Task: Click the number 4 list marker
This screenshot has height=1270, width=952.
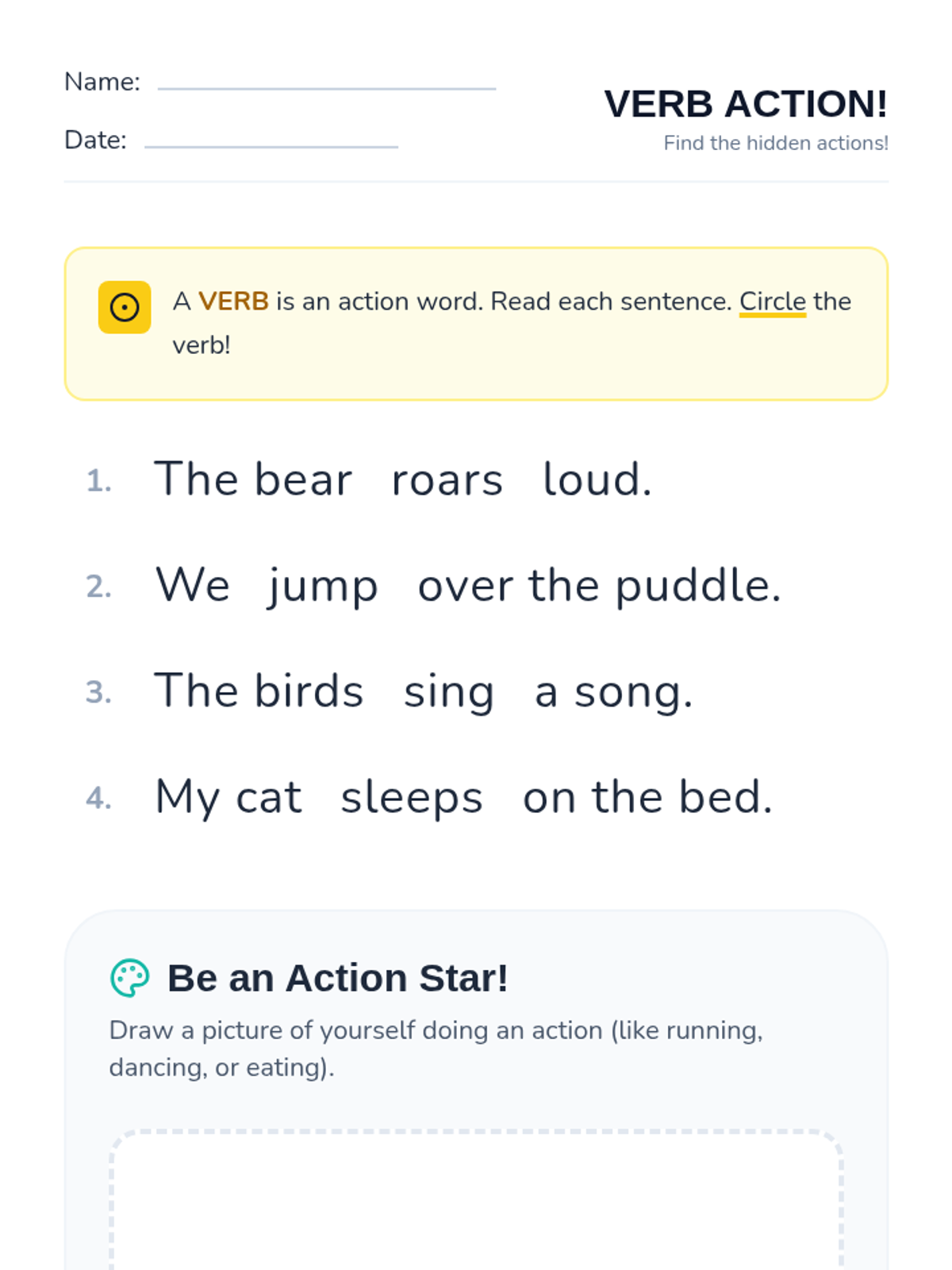Action: coord(98,798)
